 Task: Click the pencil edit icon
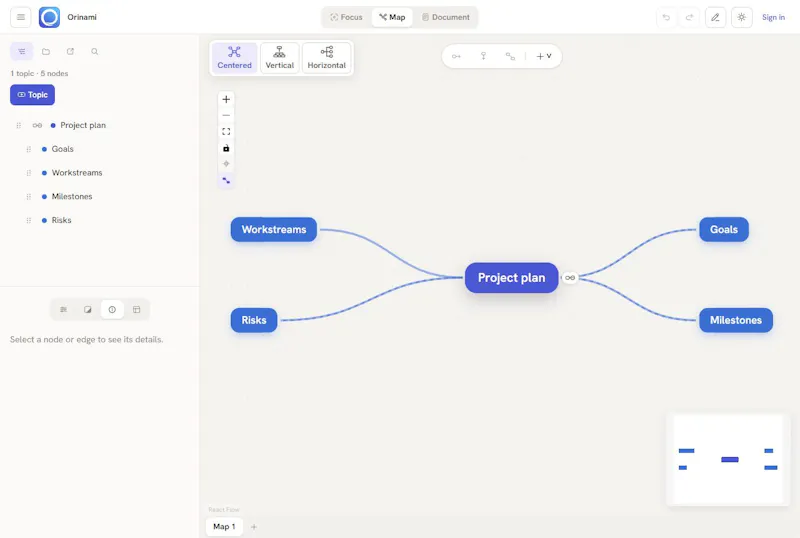[x=715, y=17]
